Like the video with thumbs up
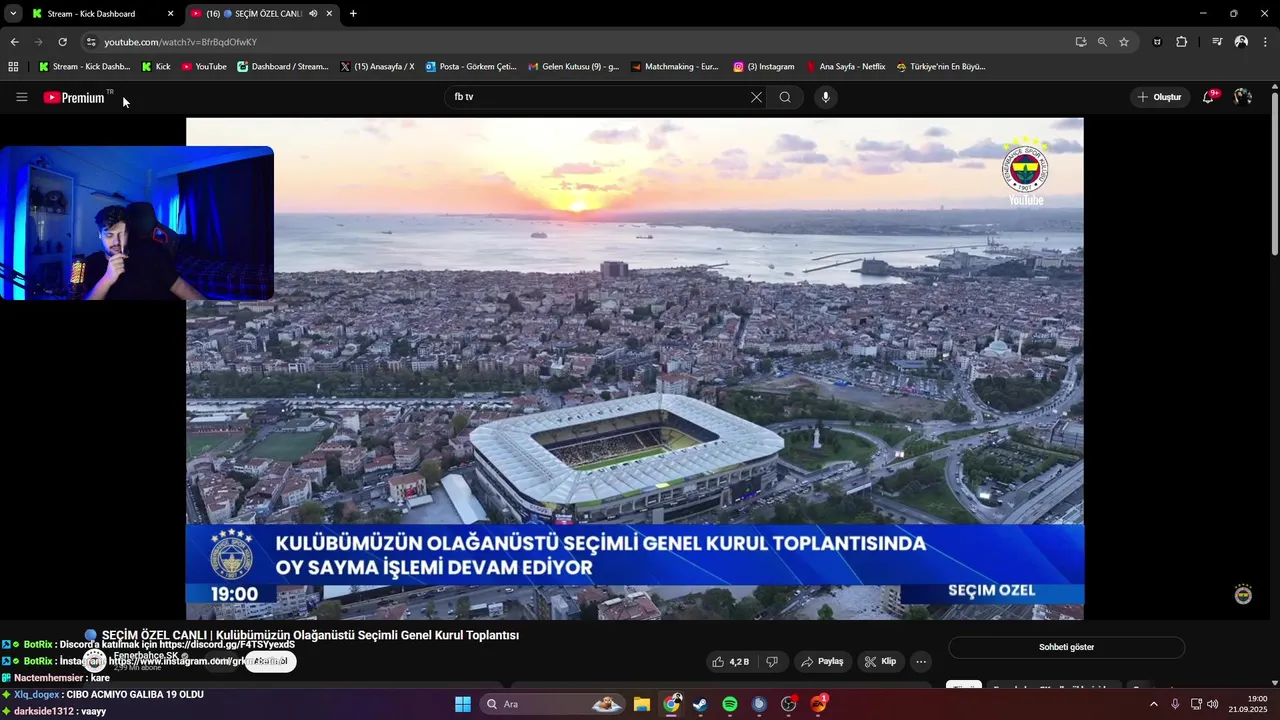 tap(730, 662)
